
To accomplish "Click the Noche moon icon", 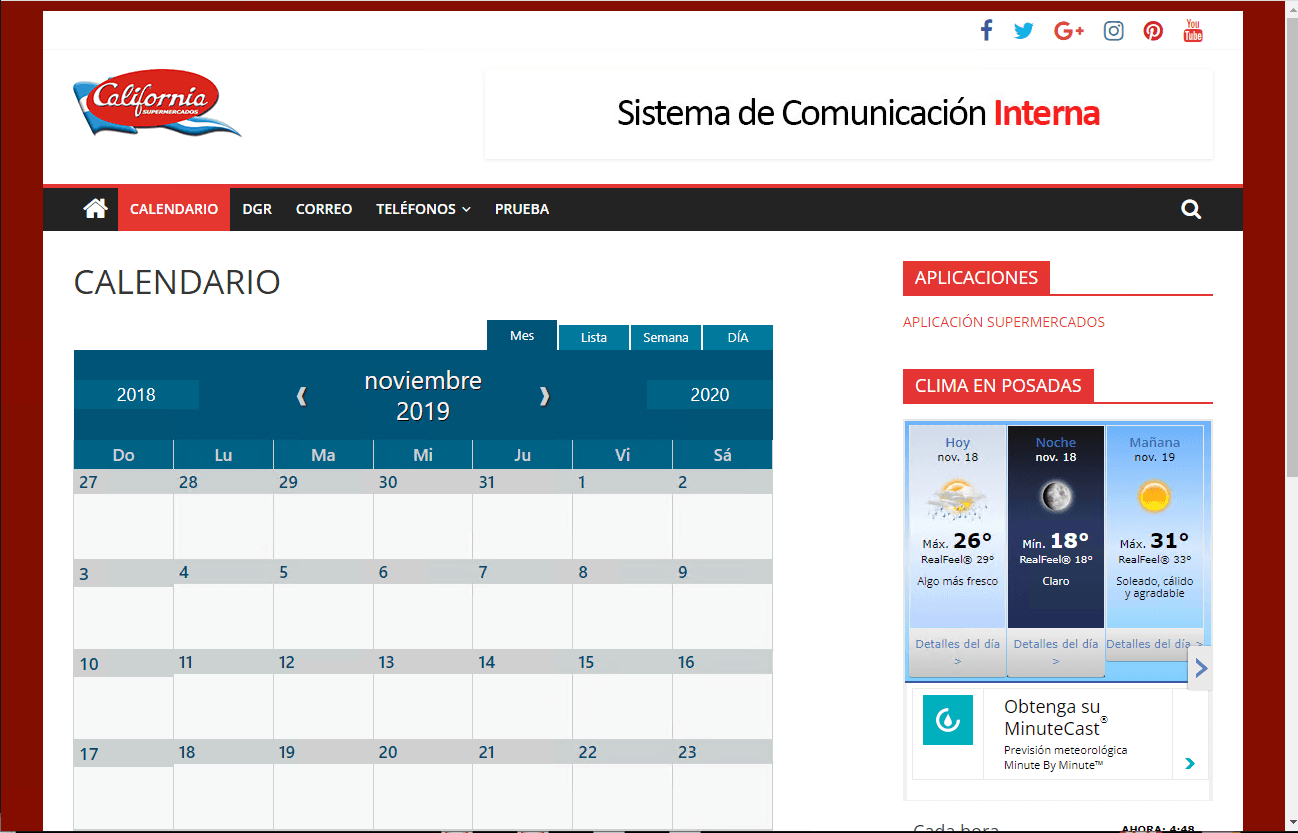I will [x=1056, y=495].
